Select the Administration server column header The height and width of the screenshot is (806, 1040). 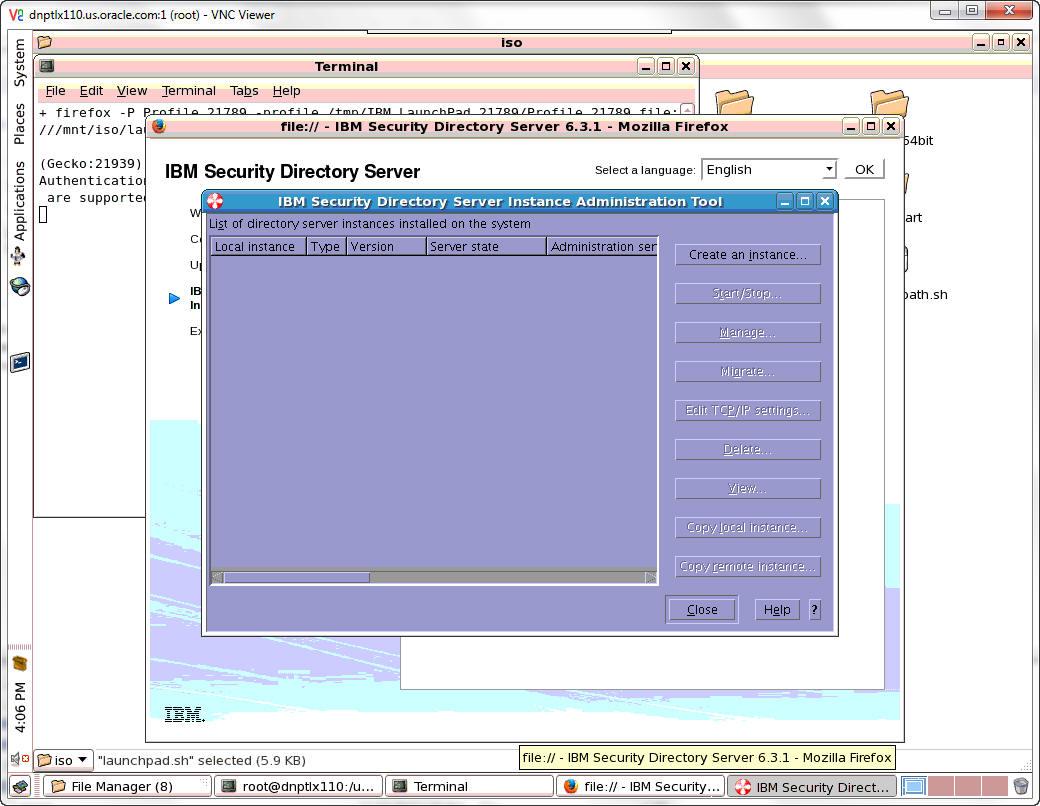[x=602, y=247]
